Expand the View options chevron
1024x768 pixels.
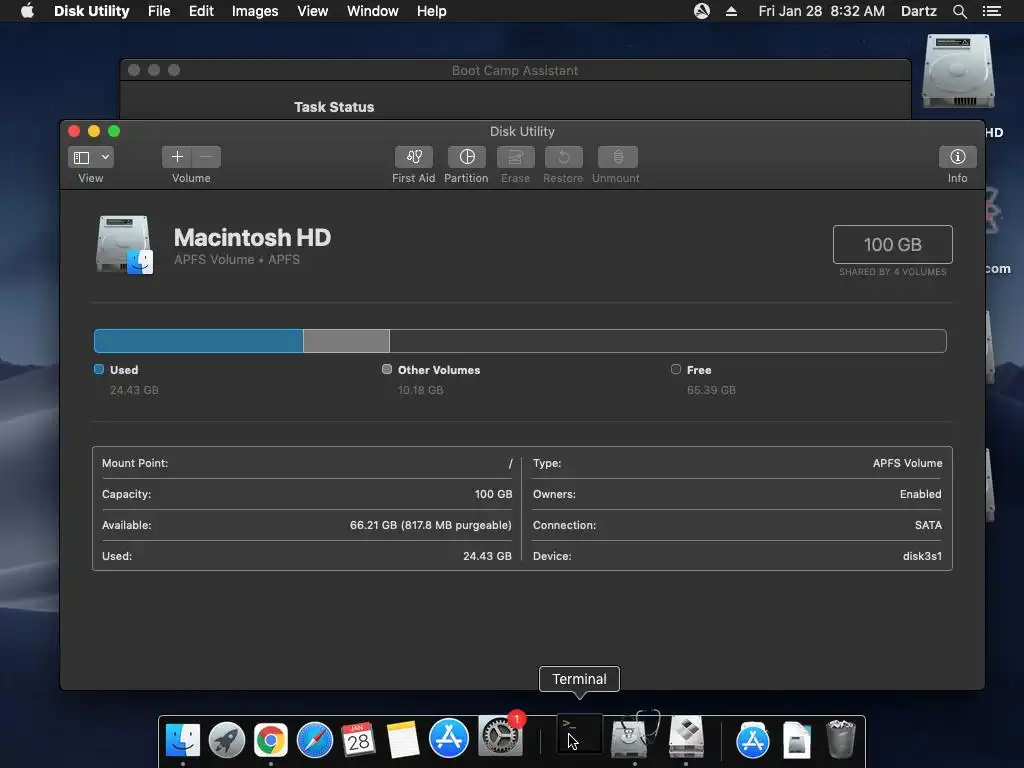point(105,157)
